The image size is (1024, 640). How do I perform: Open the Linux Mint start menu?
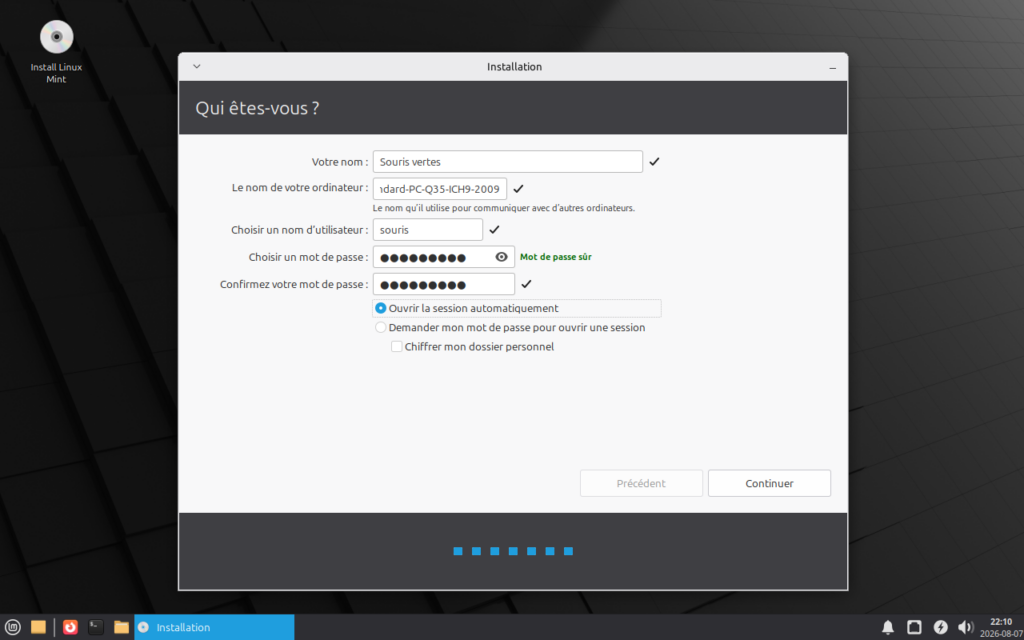click(x=12, y=627)
